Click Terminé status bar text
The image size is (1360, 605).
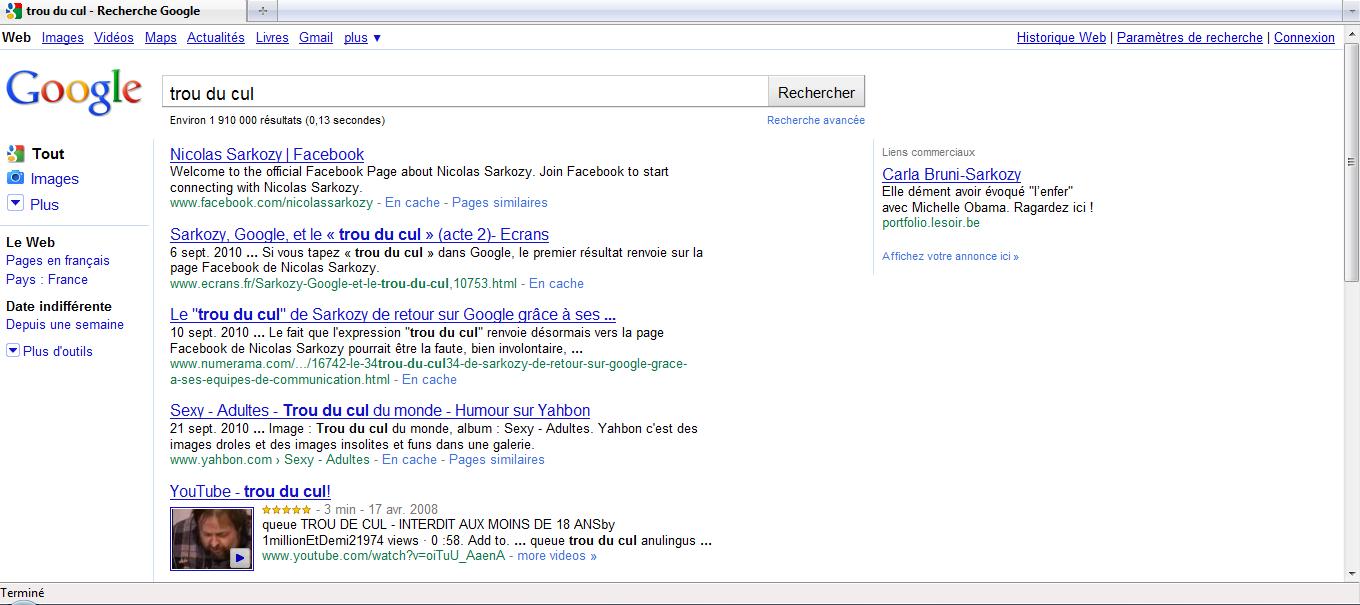point(23,593)
